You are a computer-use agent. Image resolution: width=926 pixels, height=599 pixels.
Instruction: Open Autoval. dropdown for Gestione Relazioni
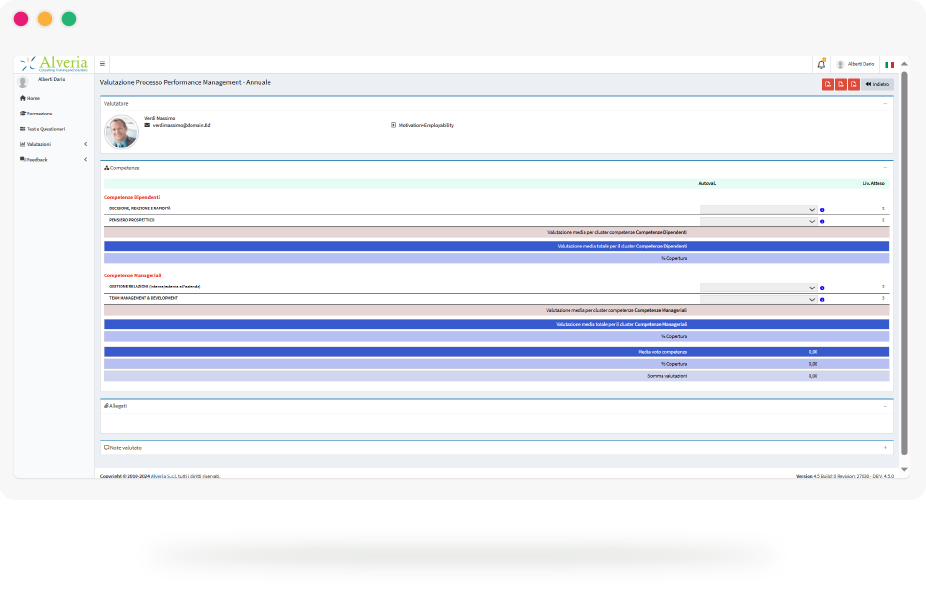point(758,288)
